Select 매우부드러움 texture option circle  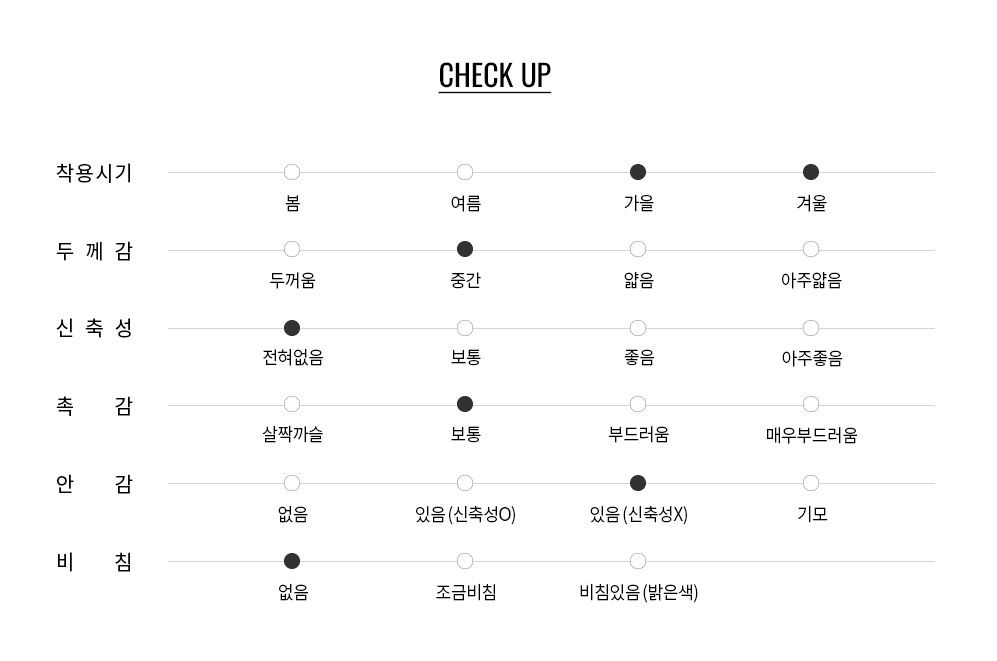coord(811,404)
